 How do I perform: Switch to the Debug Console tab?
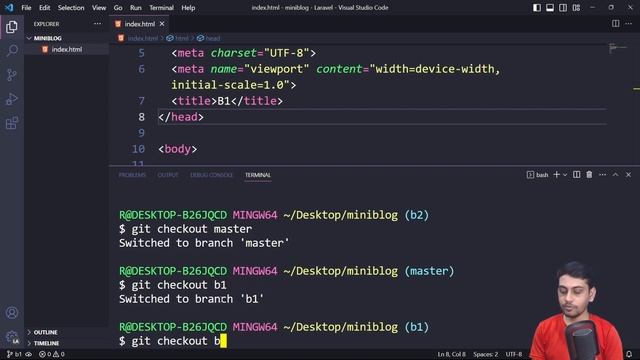pos(211,175)
